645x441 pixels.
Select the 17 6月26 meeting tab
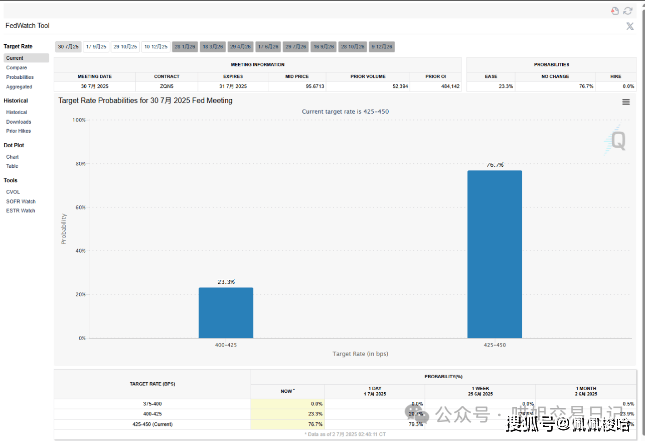coord(268,47)
